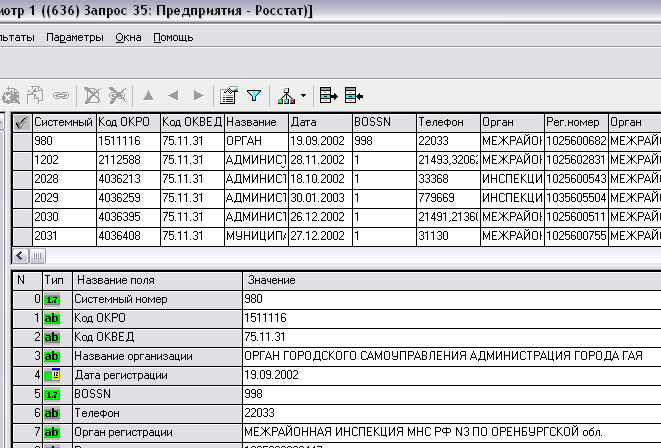
Task: Click ab type icon for Телефон field
Action: tap(52, 413)
